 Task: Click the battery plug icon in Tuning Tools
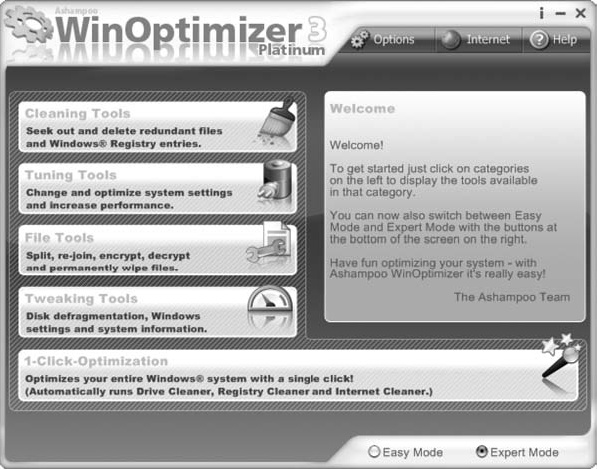[277, 179]
